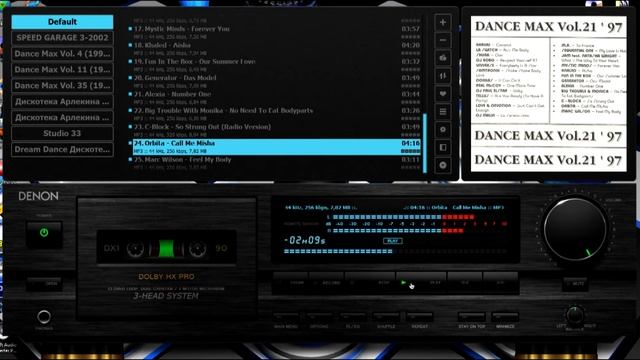Click the 44 kHz, 256 kbps info in deck display
Screen dimensions: 640x360
[x=321, y=207]
